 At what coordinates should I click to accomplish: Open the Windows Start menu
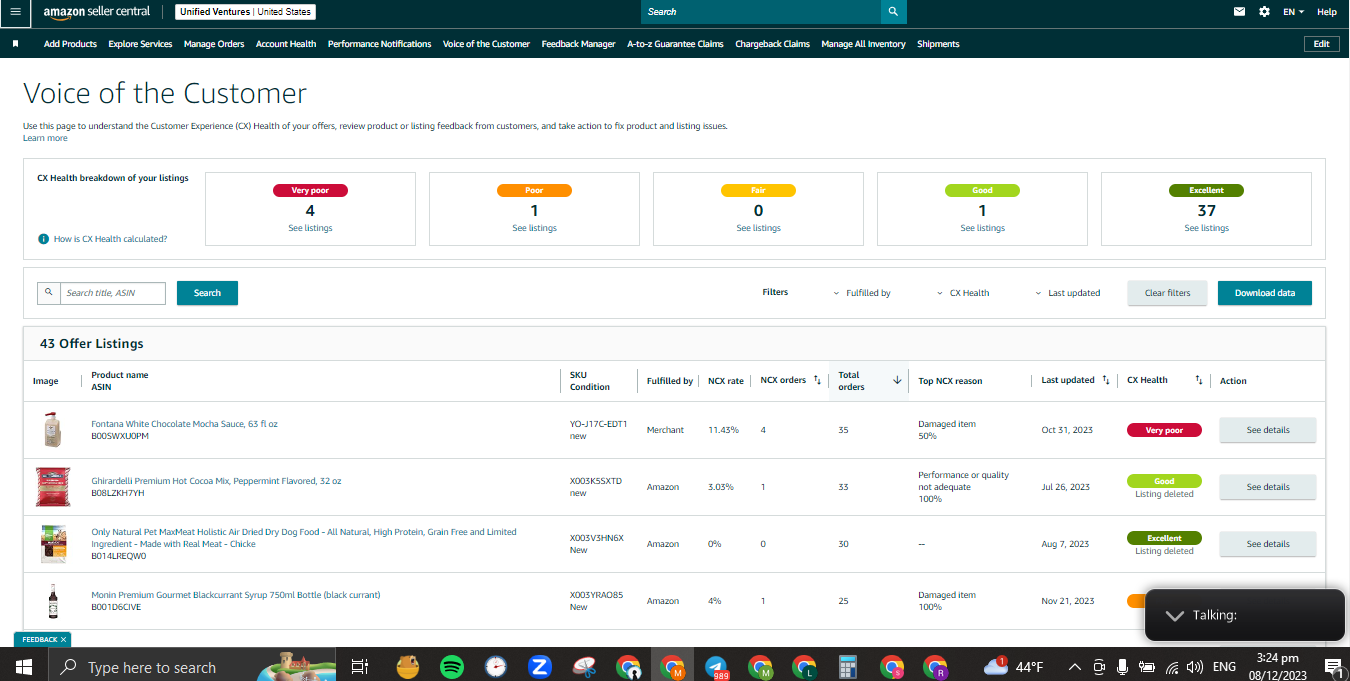pyautogui.click(x=23, y=665)
